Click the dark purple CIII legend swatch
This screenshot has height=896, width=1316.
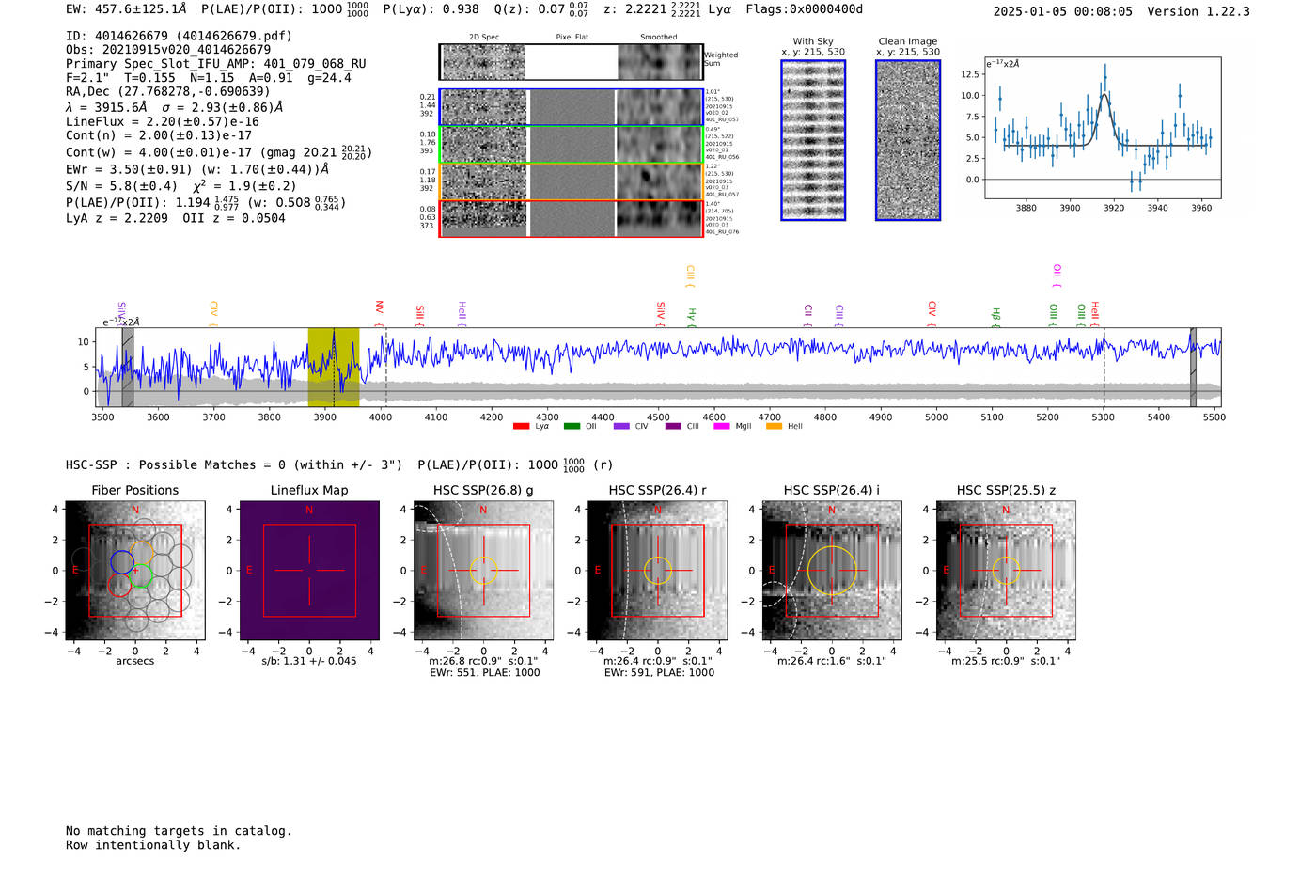(673, 426)
